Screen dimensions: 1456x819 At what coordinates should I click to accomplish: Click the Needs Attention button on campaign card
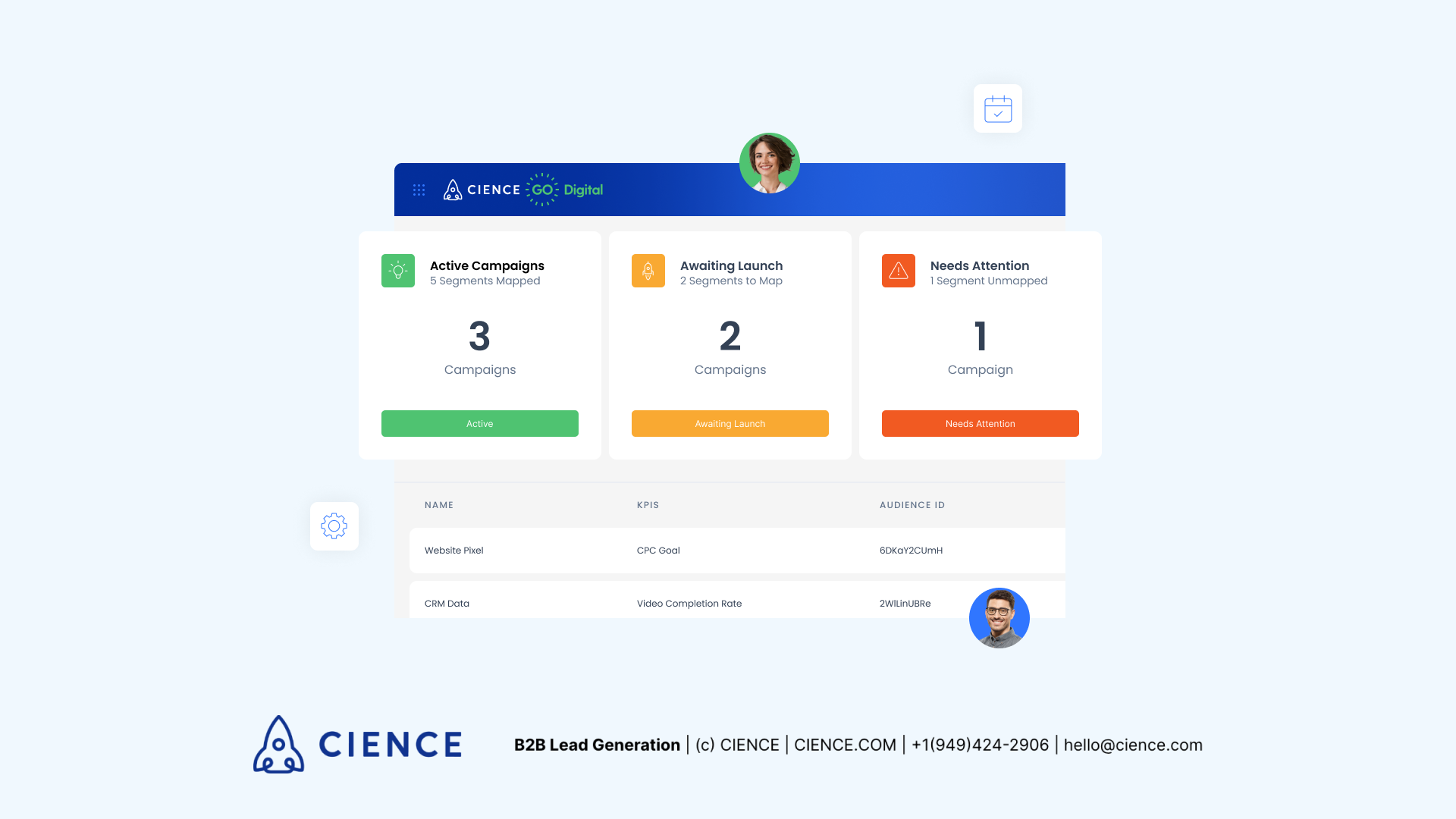tap(980, 423)
